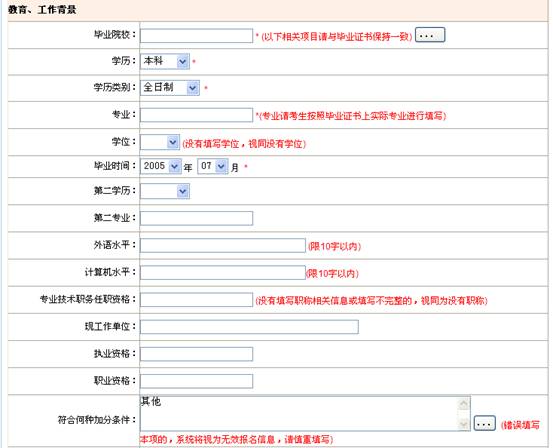Expand the 学历 dropdown showing 本科
The width and height of the screenshot is (553, 448).
tap(165, 61)
